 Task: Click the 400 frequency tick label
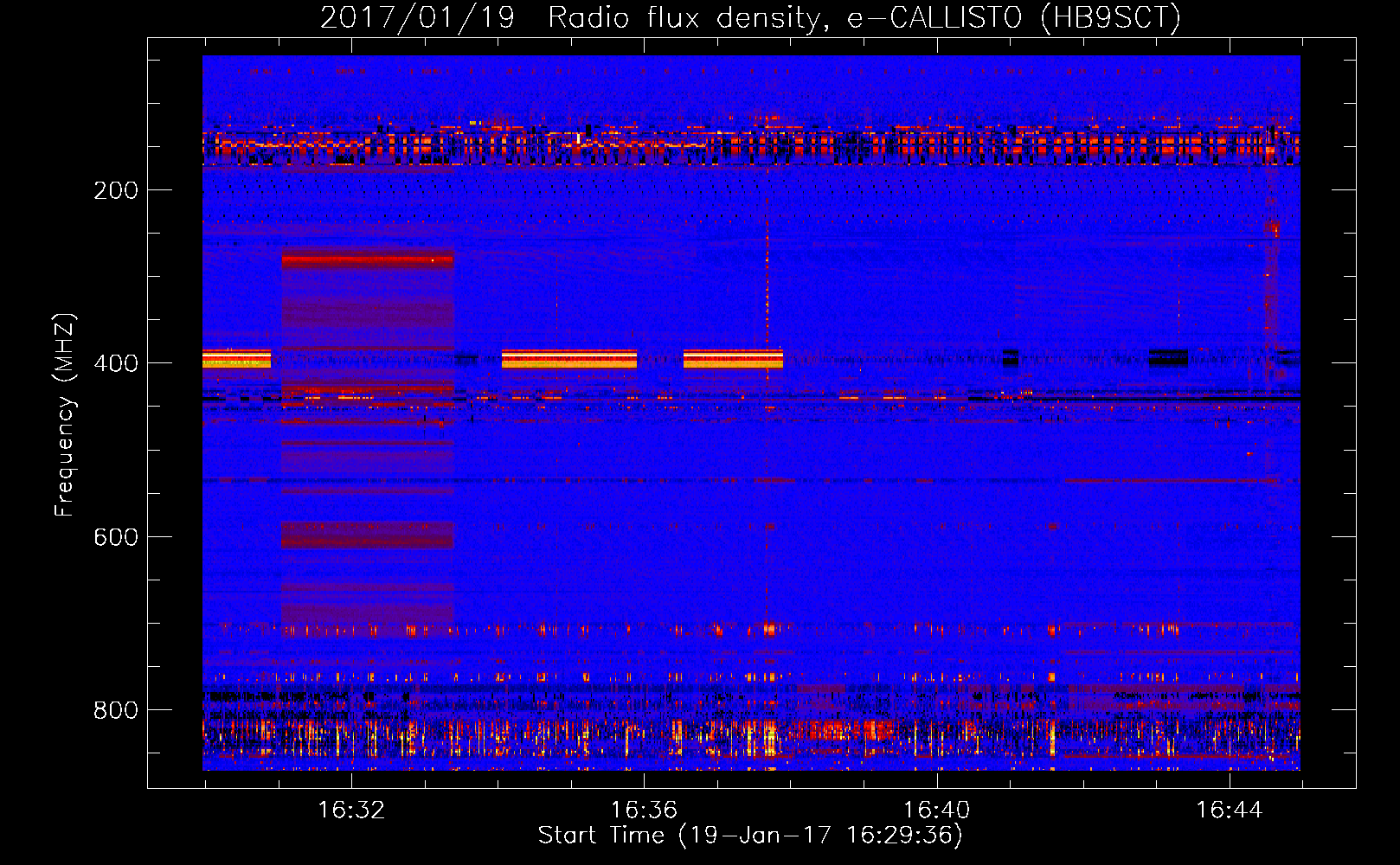(x=116, y=363)
